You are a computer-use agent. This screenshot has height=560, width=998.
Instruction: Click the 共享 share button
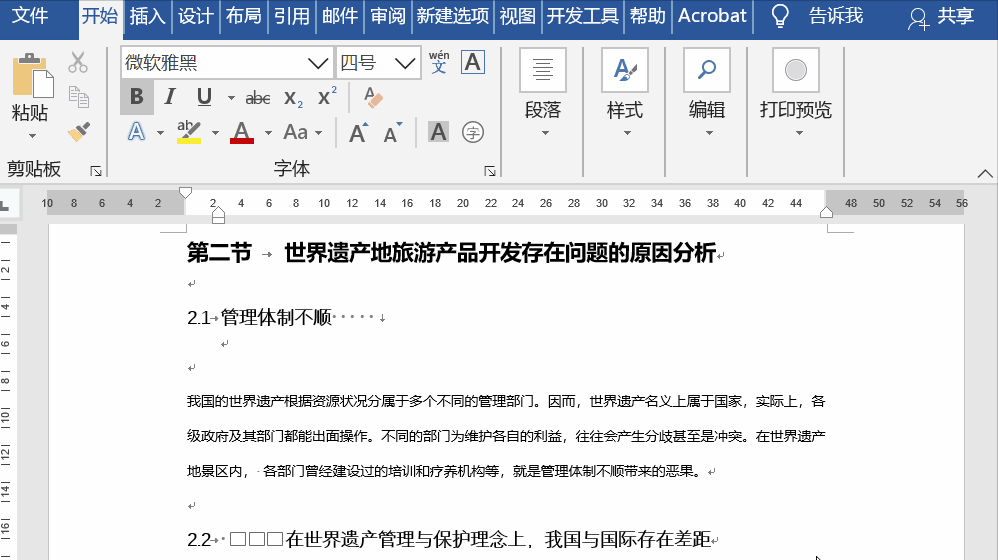click(940, 16)
